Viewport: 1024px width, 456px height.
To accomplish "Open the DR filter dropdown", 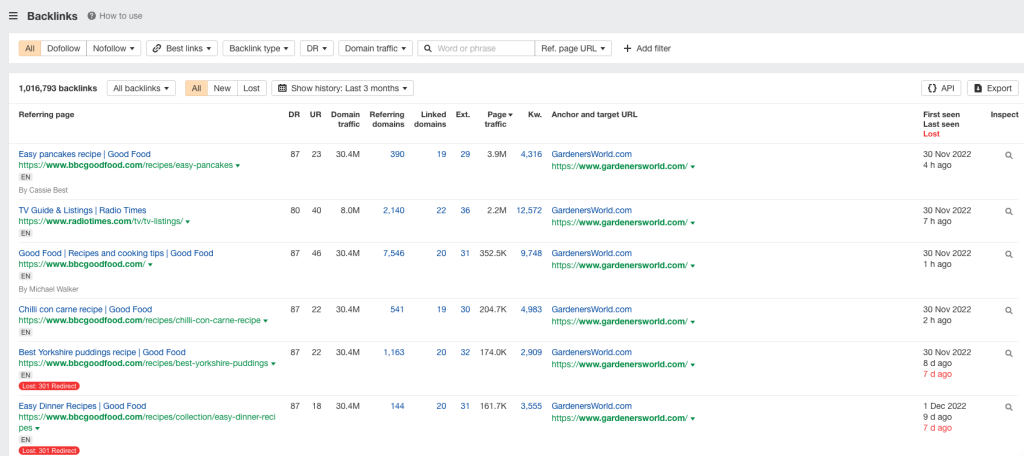I will coord(317,48).
